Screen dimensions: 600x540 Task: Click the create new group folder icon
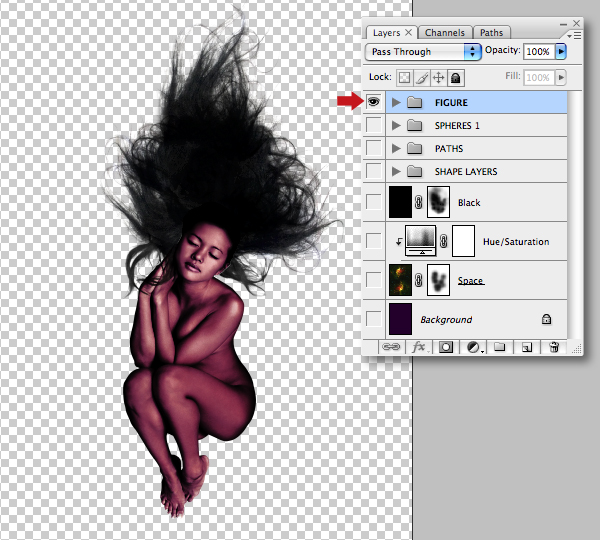click(499, 347)
